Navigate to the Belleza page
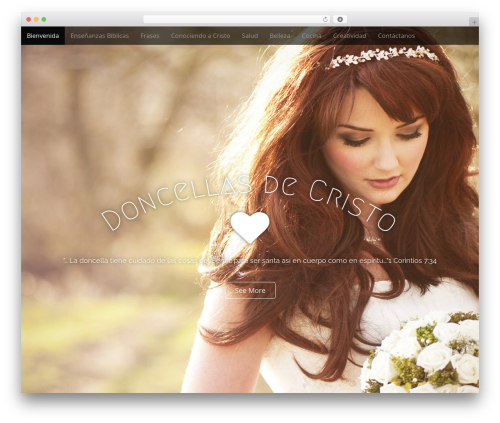The width and height of the screenshot is (500, 423). (280, 36)
